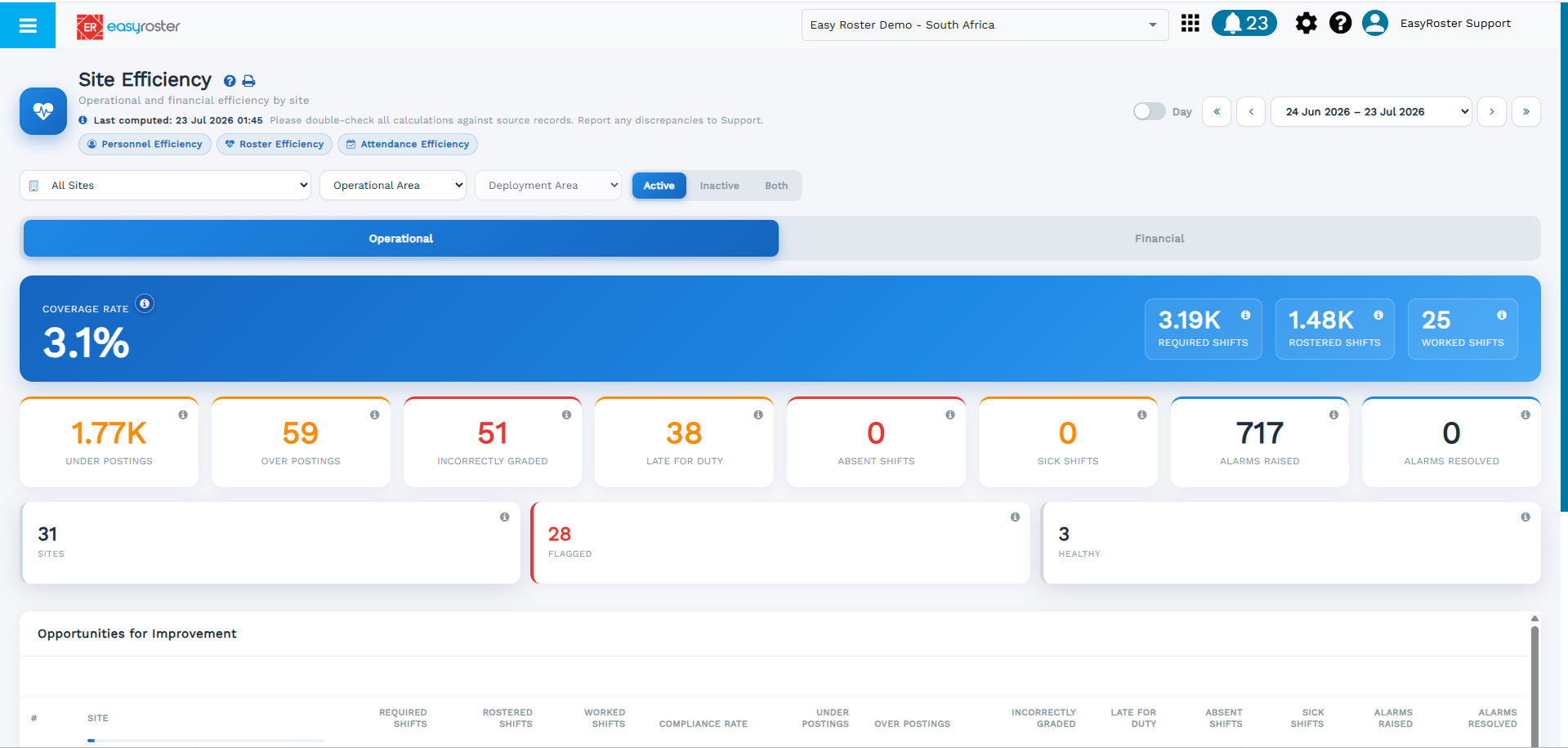Click info icon on Worked Shifts card
This screenshot has width=1568, height=748.
[x=1501, y=315]
